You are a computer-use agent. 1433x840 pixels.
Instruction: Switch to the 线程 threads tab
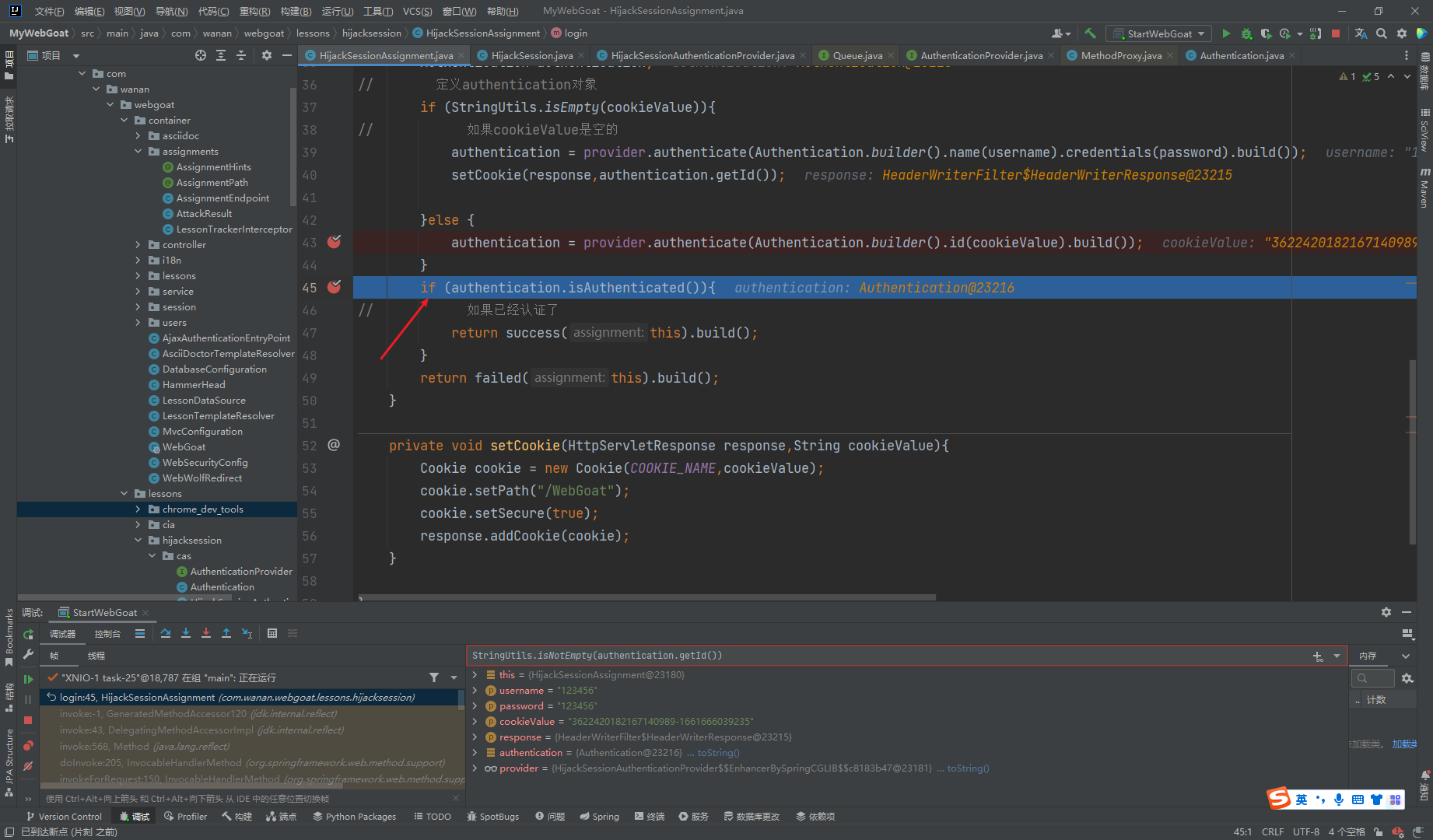coord(96,656)
